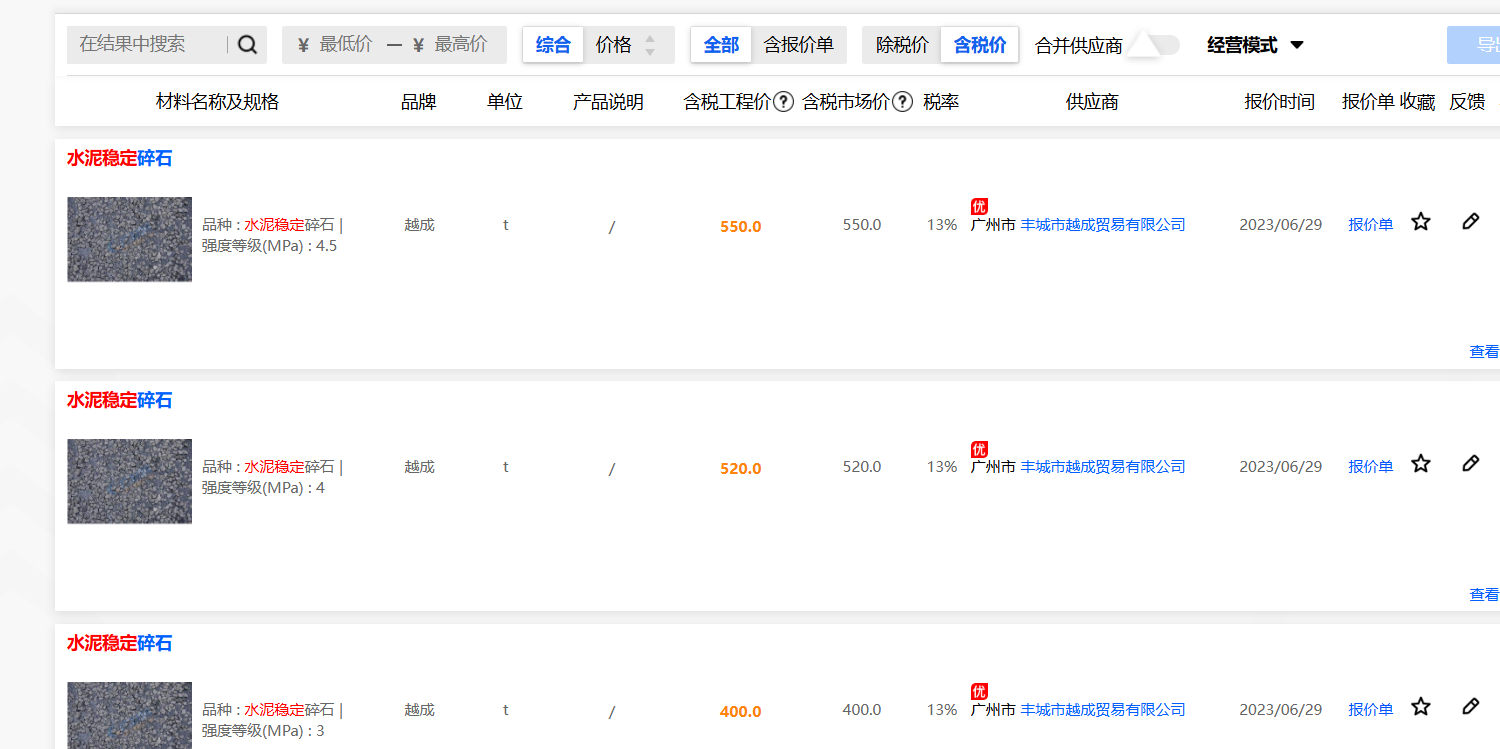The width and height of the screenshot is (1500, 749).
Task: Open 报价单 link in 520.0 row
Action: coord(1370,467)
